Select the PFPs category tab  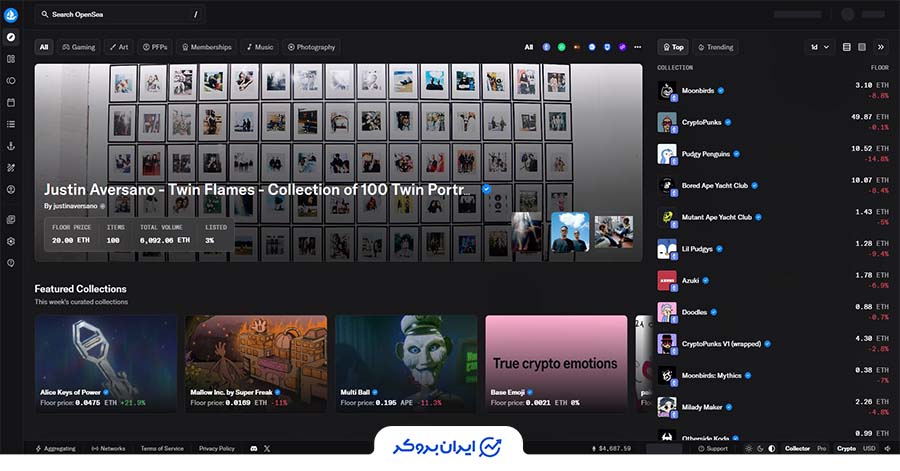(x=155, y=47)
